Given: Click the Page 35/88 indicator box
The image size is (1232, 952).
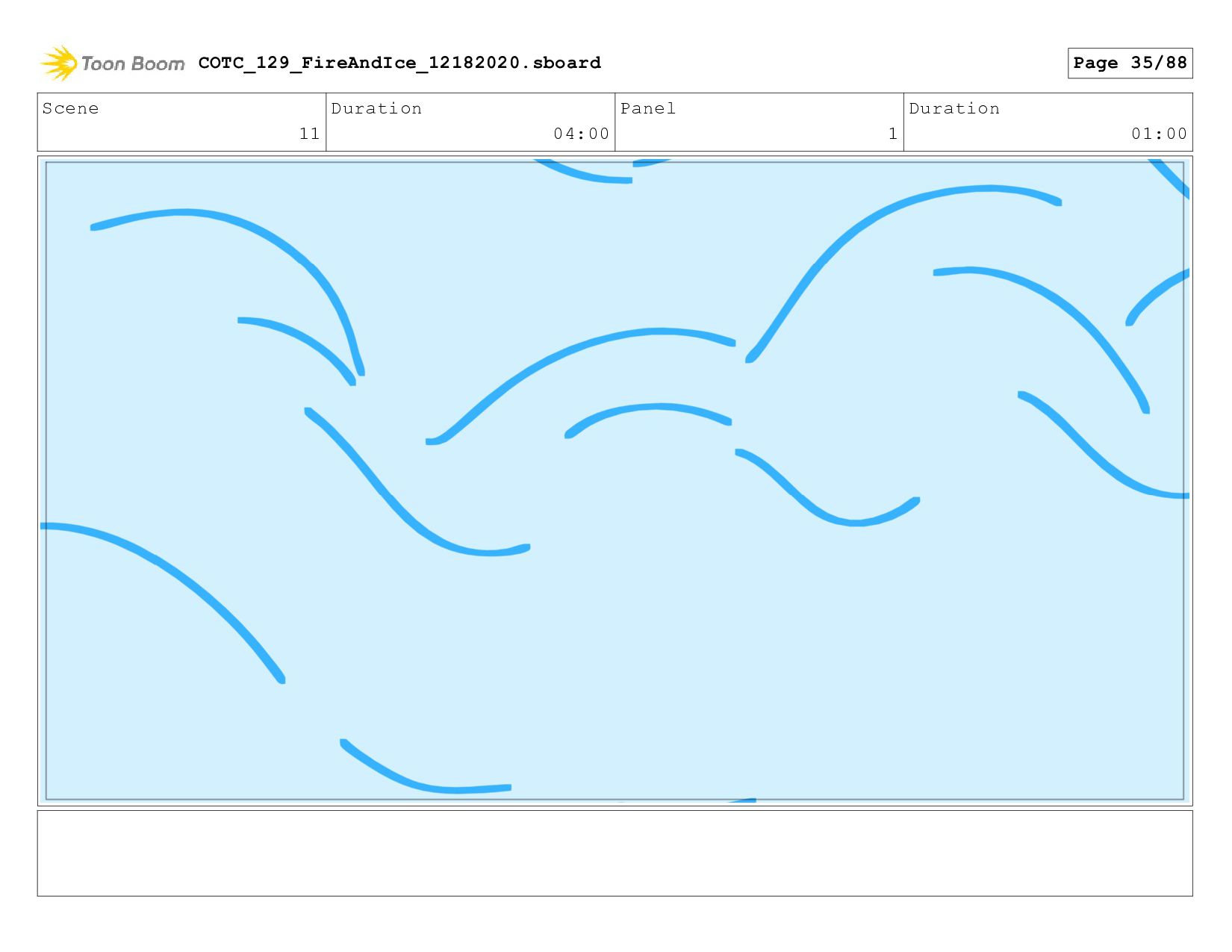Looking at the screenshot, I should pos(1130,63).
